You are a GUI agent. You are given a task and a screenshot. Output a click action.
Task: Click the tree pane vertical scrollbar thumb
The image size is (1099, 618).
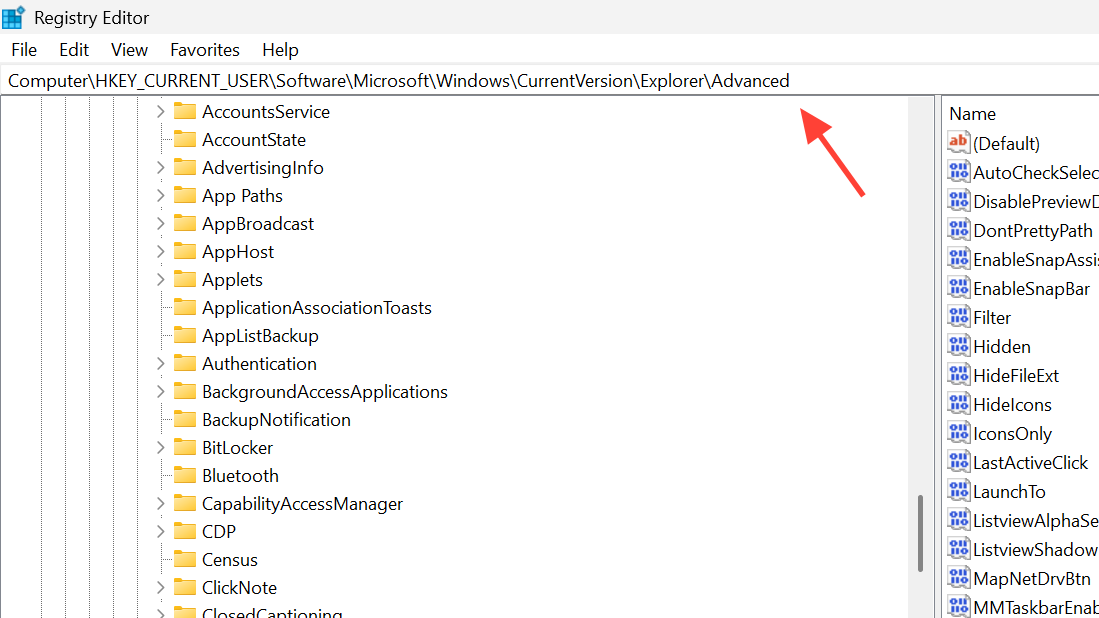[x=921, y=533]
